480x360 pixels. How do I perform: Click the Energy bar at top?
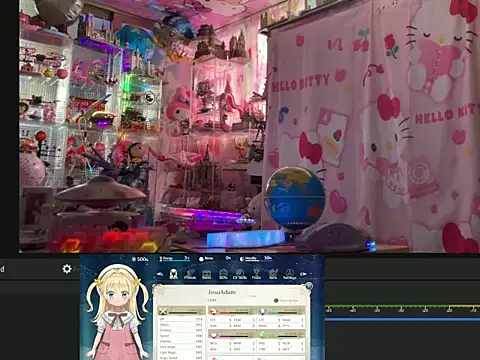[x=175, y=259]
